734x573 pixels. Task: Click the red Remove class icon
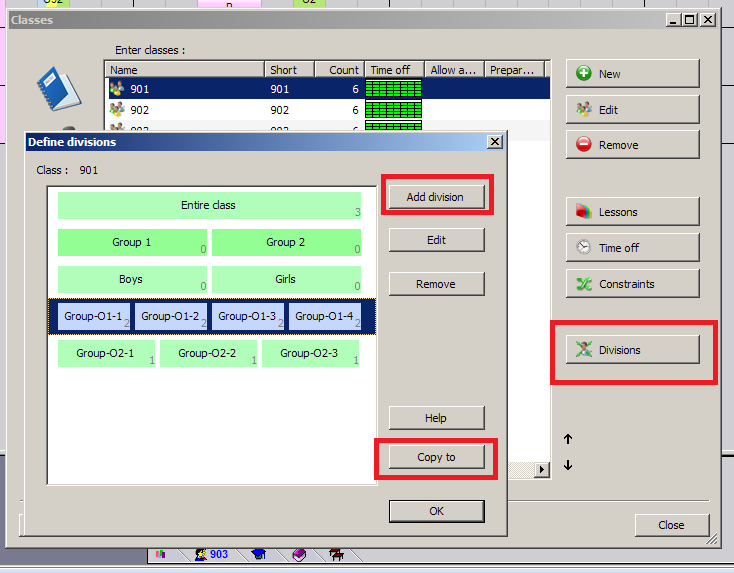583,145
